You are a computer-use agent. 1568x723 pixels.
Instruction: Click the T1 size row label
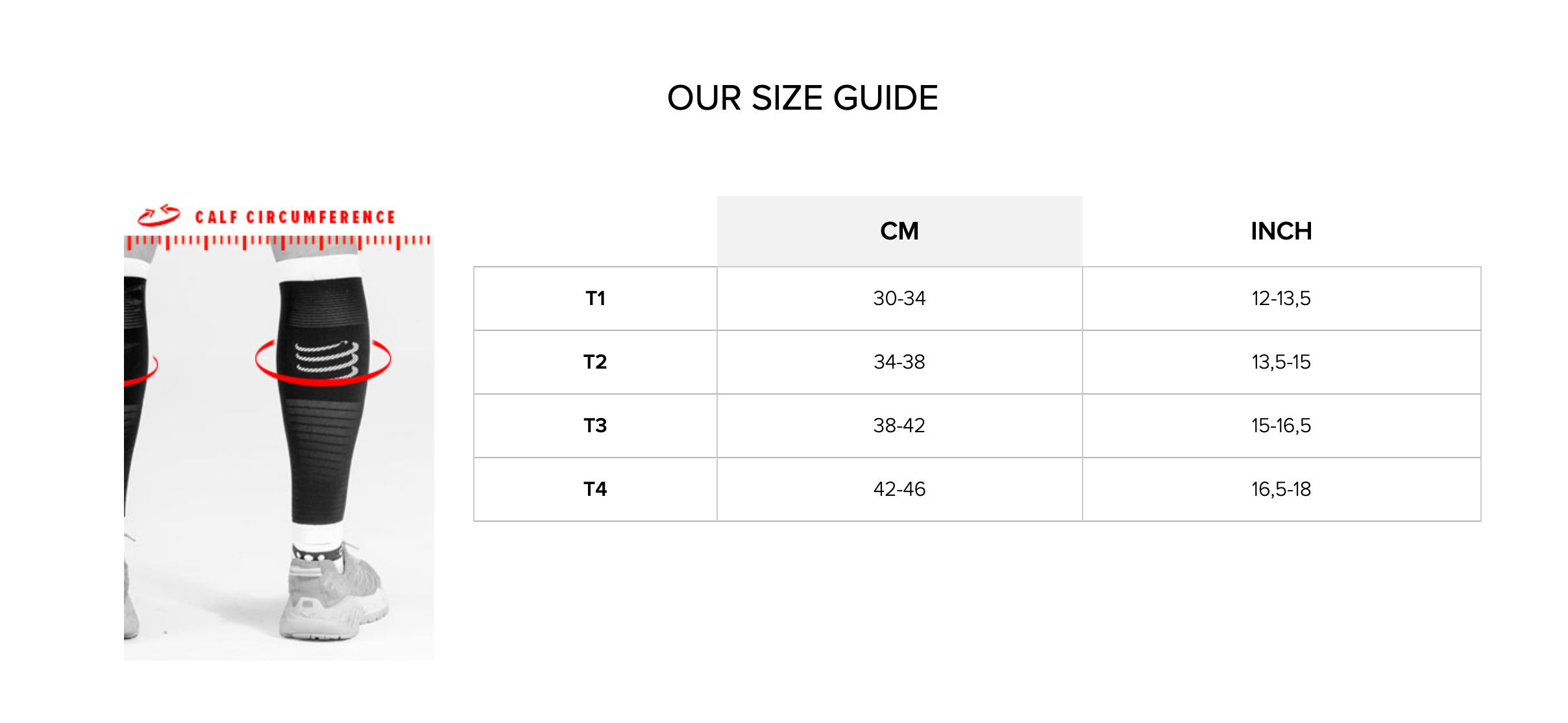tap(595, 299)
